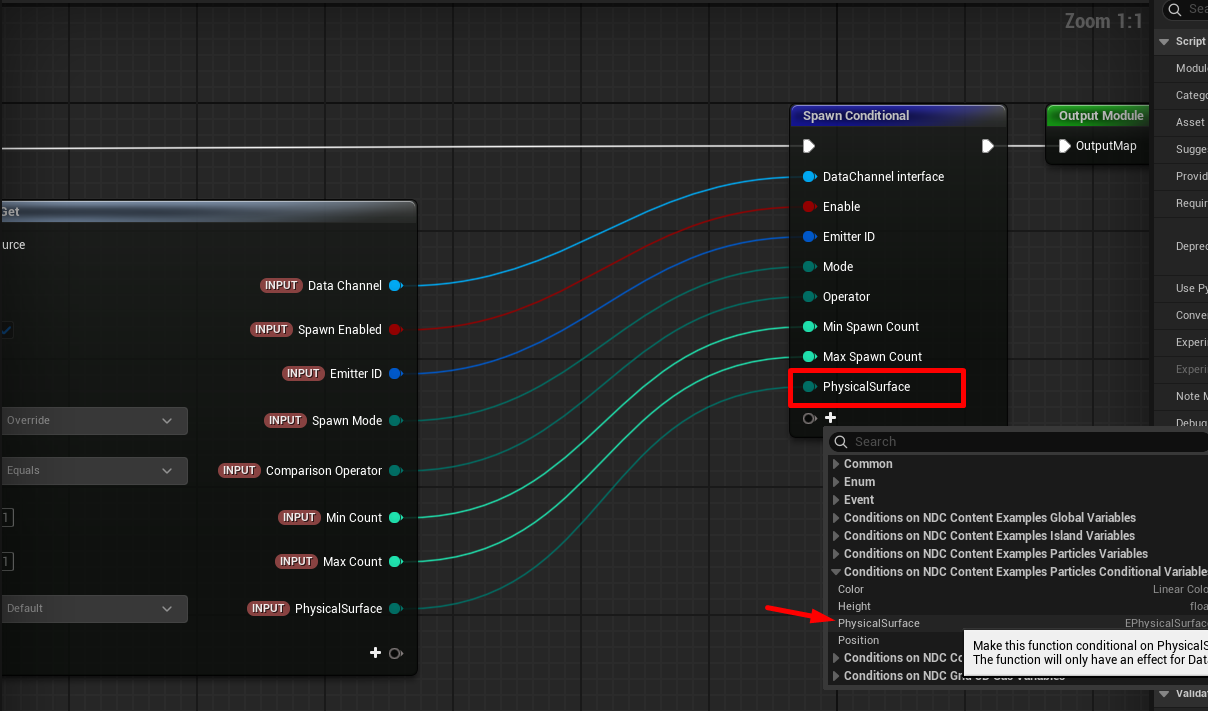1208x711 pixels.
Task: Click the Max Count output pin
Action: point(395,562)
